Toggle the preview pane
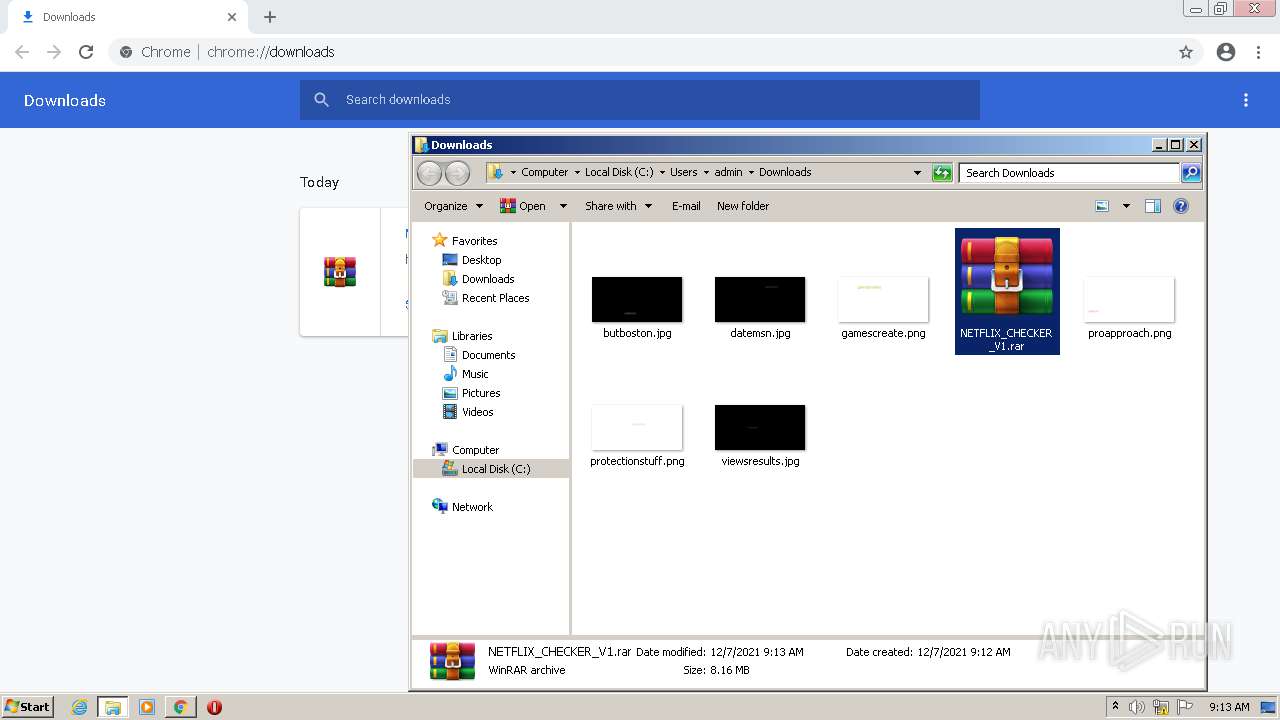The height and width of the screenshot is (720, 1280). coord(1153,206)
